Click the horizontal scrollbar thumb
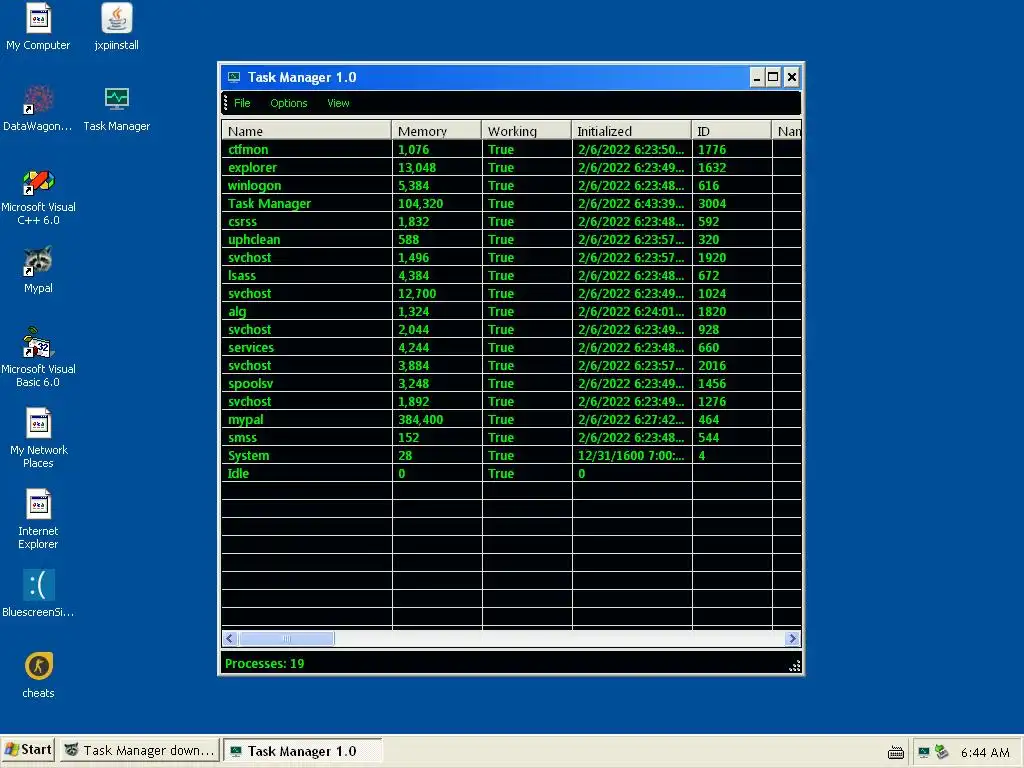 point(286,639)
